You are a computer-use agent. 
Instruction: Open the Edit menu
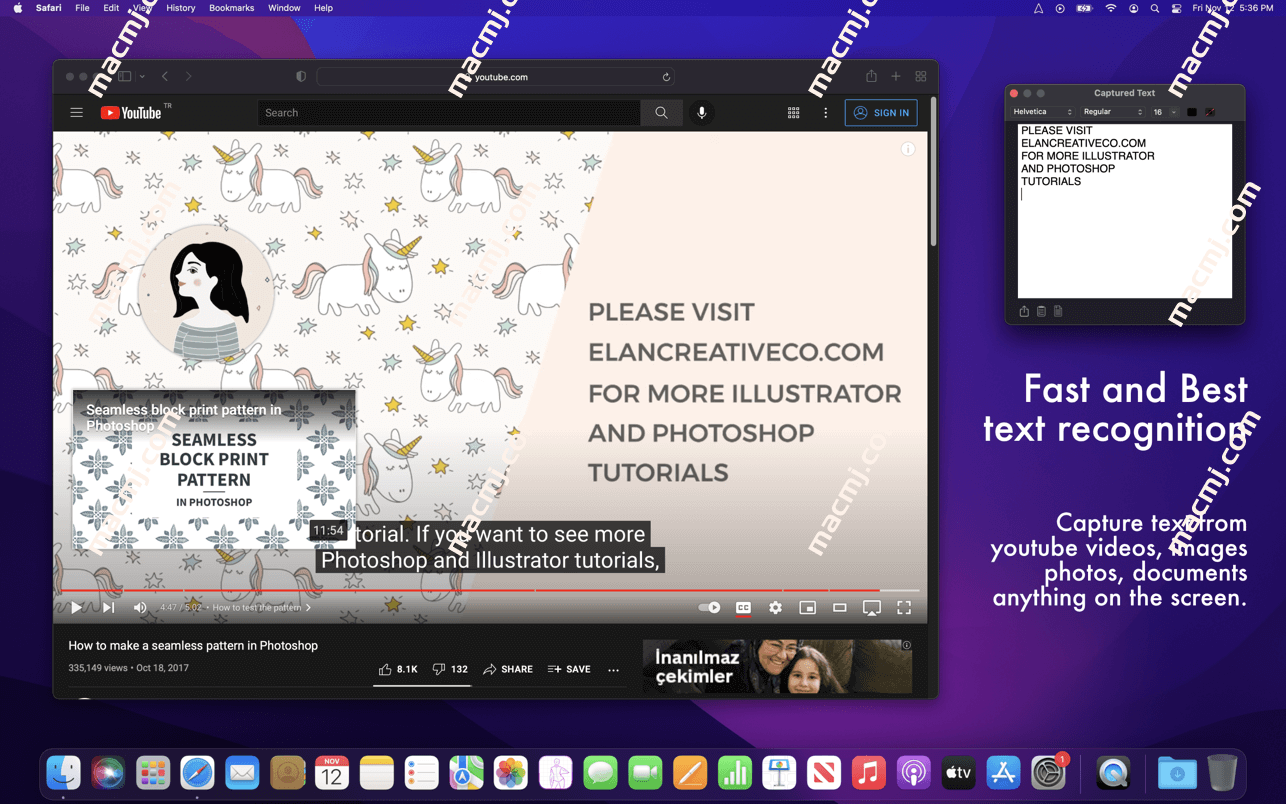click(111, 8)
